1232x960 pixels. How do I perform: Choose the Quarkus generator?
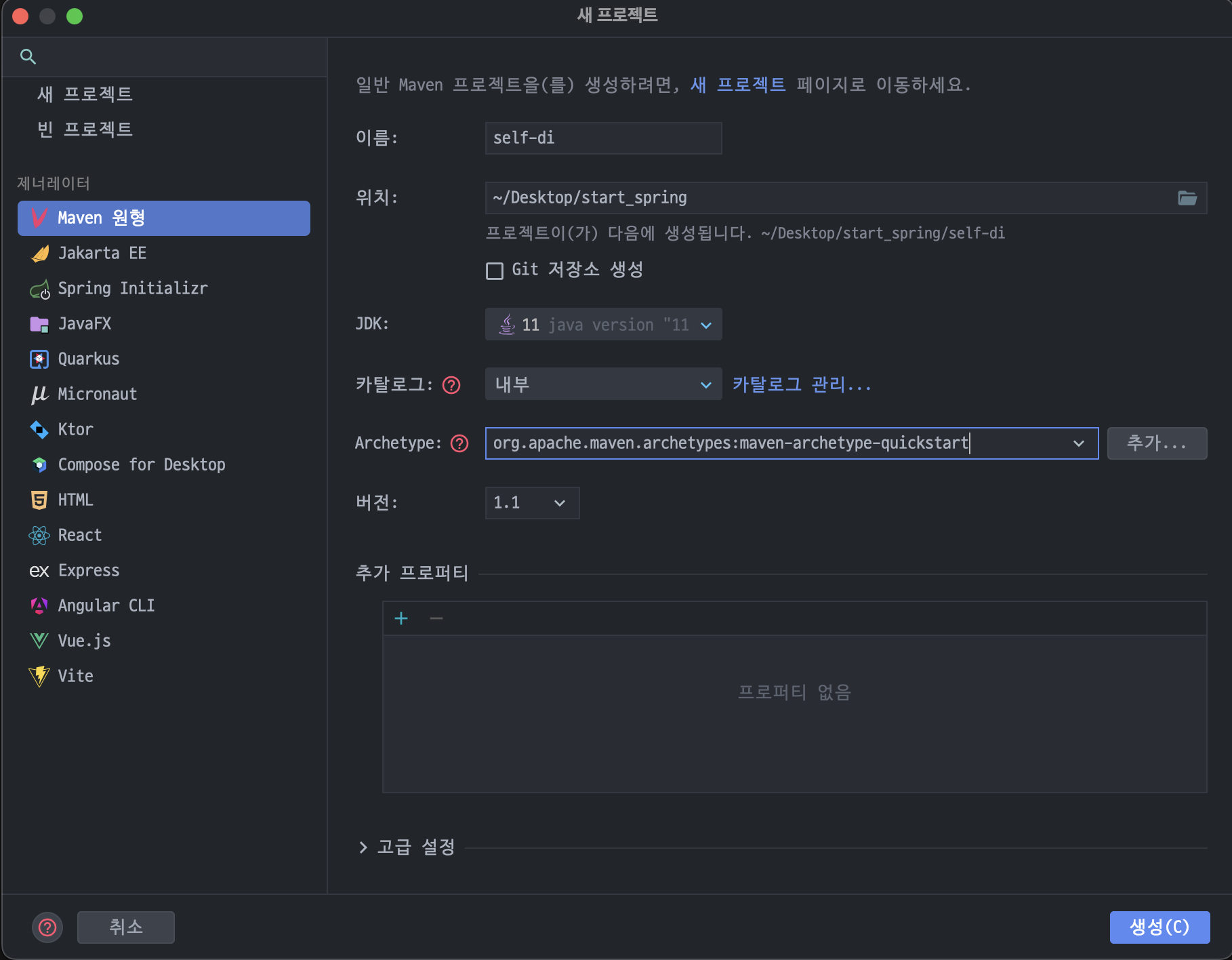[164, 359]
